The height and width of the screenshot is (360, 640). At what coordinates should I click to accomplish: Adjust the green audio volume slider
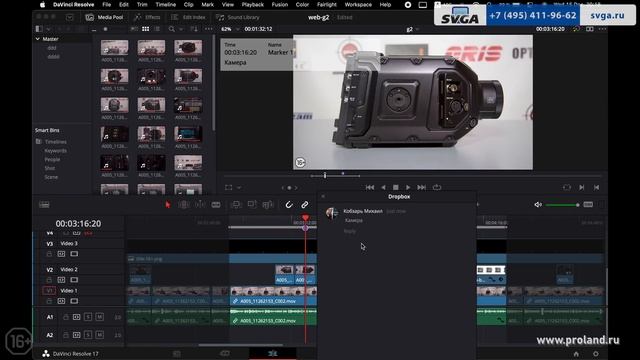point(562,204)
